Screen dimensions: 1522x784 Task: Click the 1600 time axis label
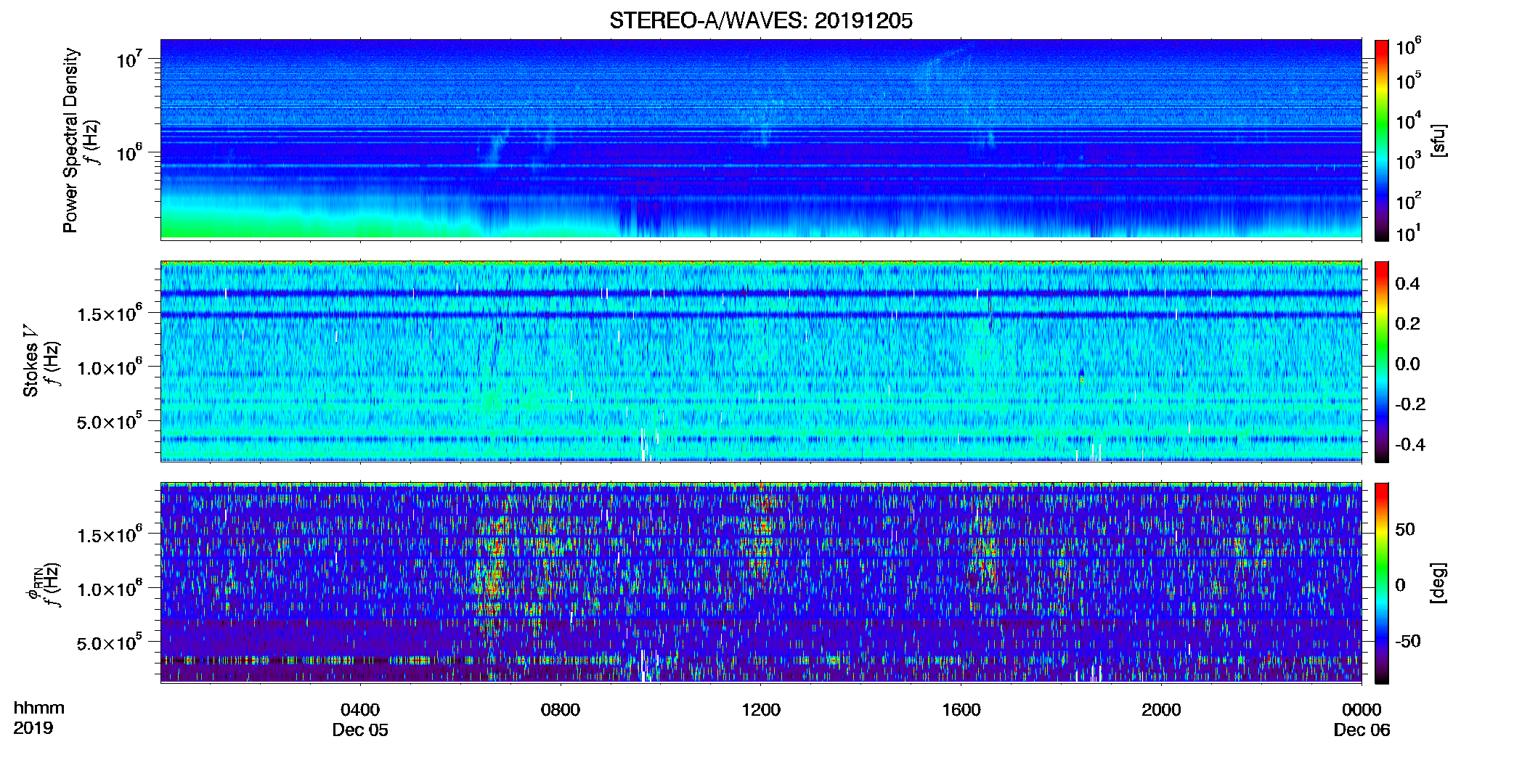tap(961, 710)
